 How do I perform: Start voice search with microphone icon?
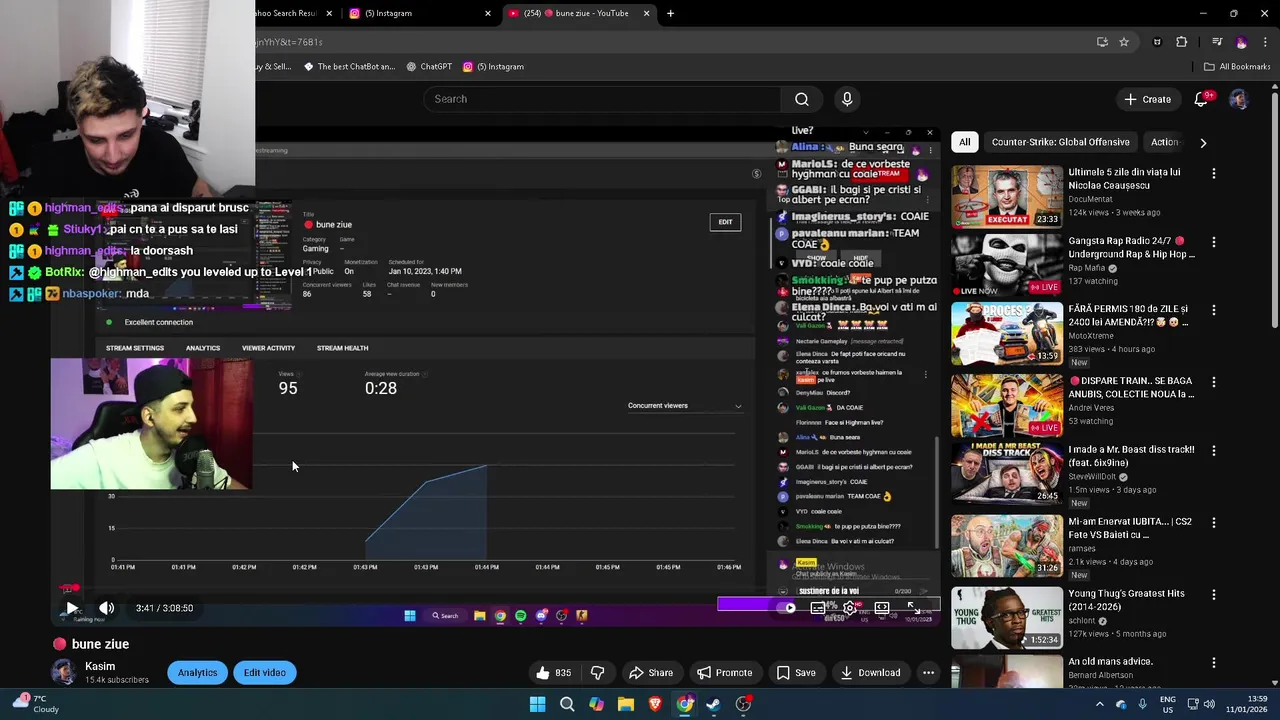click(847, 99)
